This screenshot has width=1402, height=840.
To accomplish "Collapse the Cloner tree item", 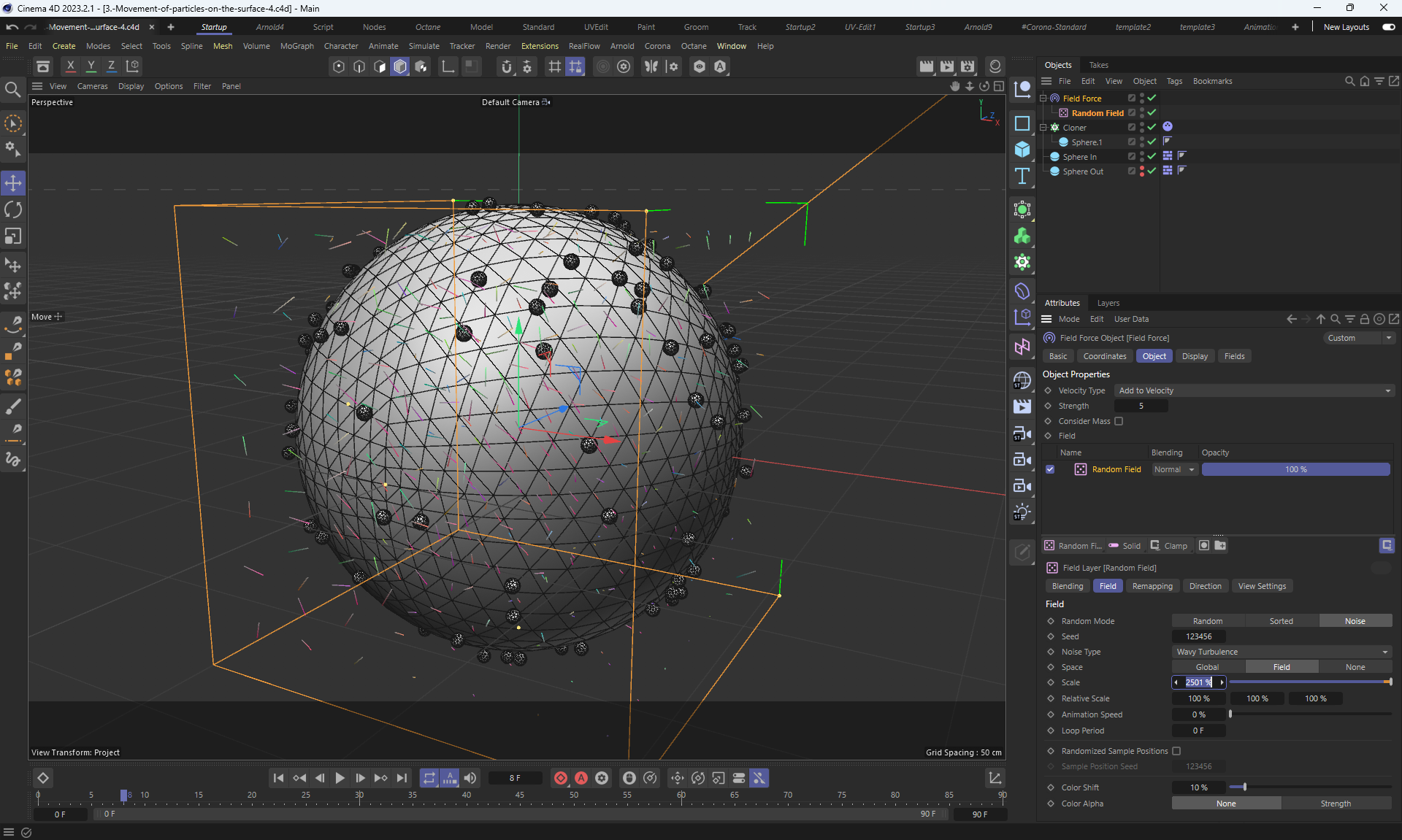I will tap(1043, 128).
